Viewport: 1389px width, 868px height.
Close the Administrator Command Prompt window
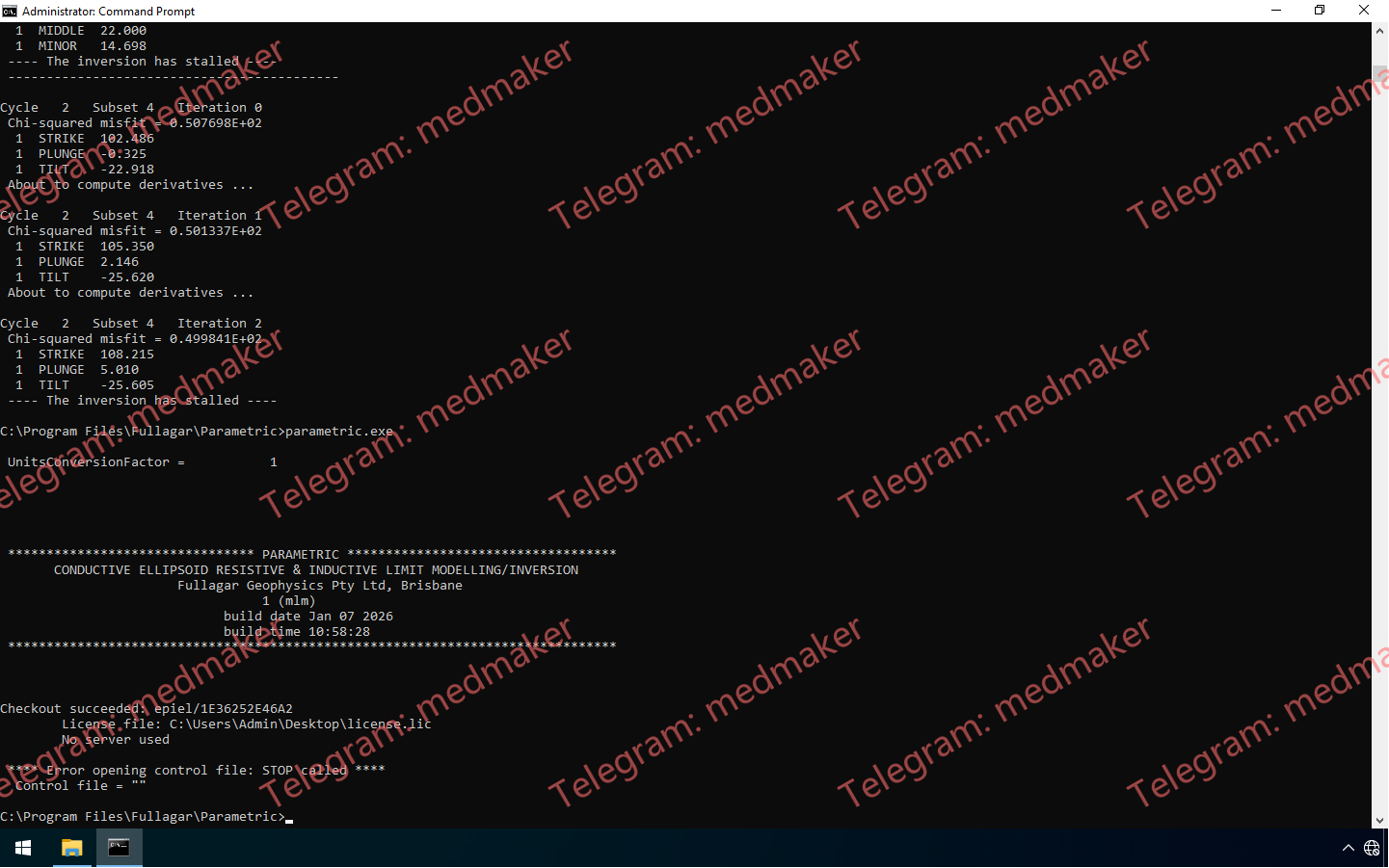click(1363, 11)
